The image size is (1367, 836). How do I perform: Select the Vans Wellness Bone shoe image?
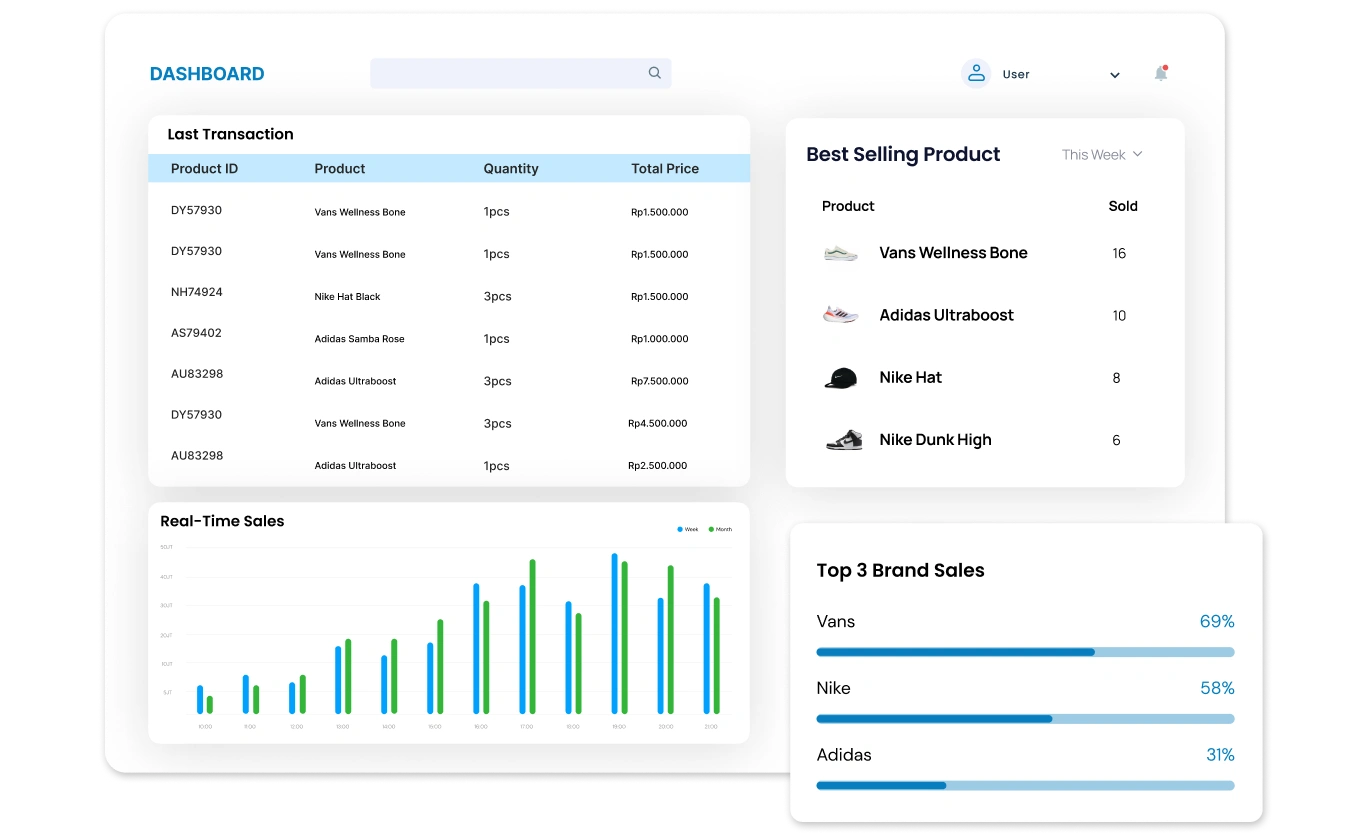click(841, 254)
